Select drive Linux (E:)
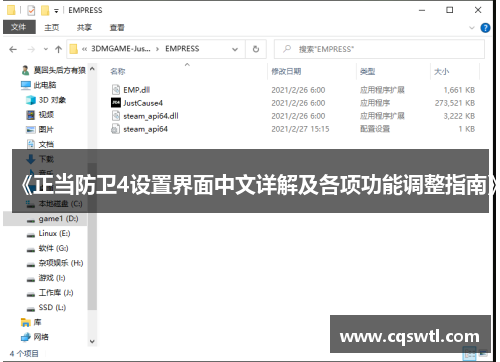The image size is (500, 362). (49, 233)
